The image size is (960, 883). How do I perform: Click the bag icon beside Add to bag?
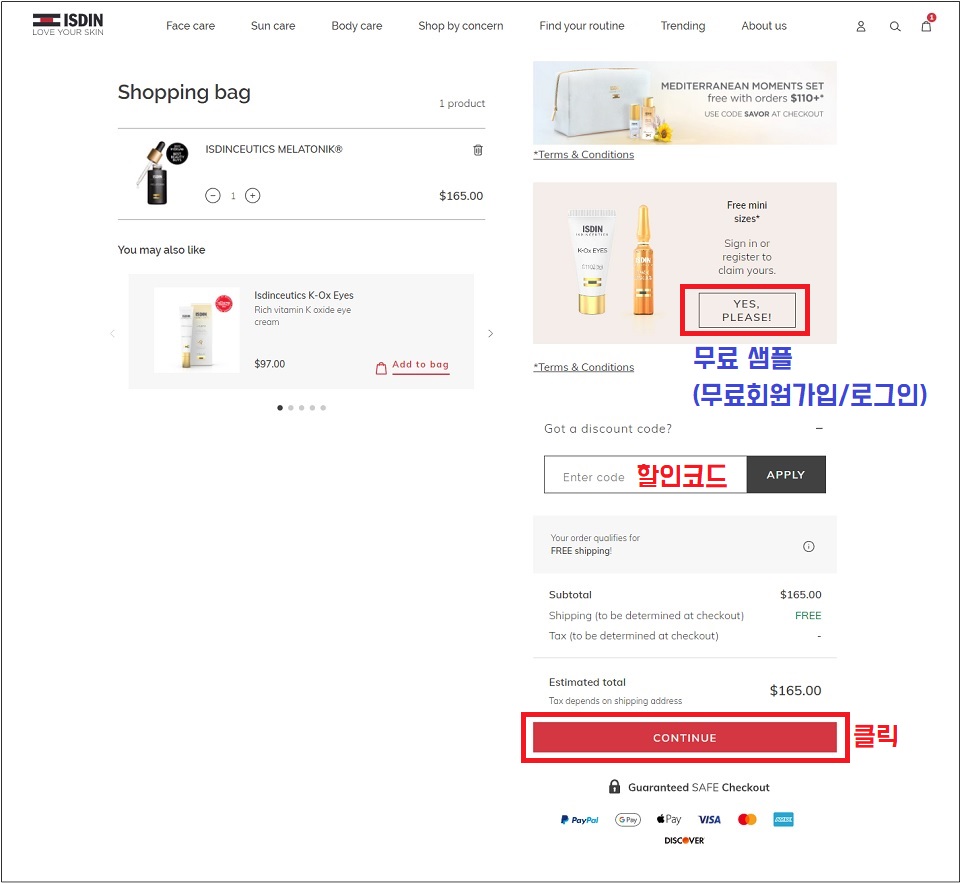pos(381,368)
